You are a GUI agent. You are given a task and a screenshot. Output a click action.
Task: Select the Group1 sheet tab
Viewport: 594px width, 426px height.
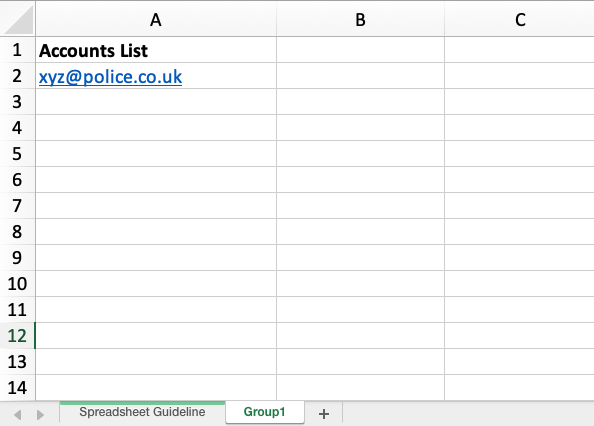[x=264, y=412]
